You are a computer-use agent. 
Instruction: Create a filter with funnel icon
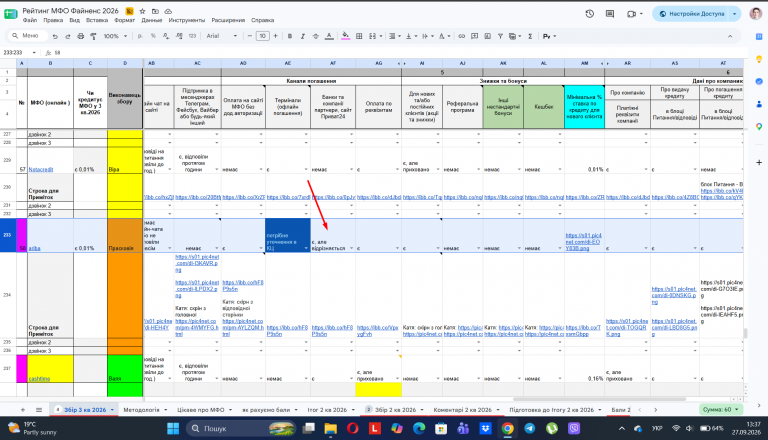click(x=500, y=36)
